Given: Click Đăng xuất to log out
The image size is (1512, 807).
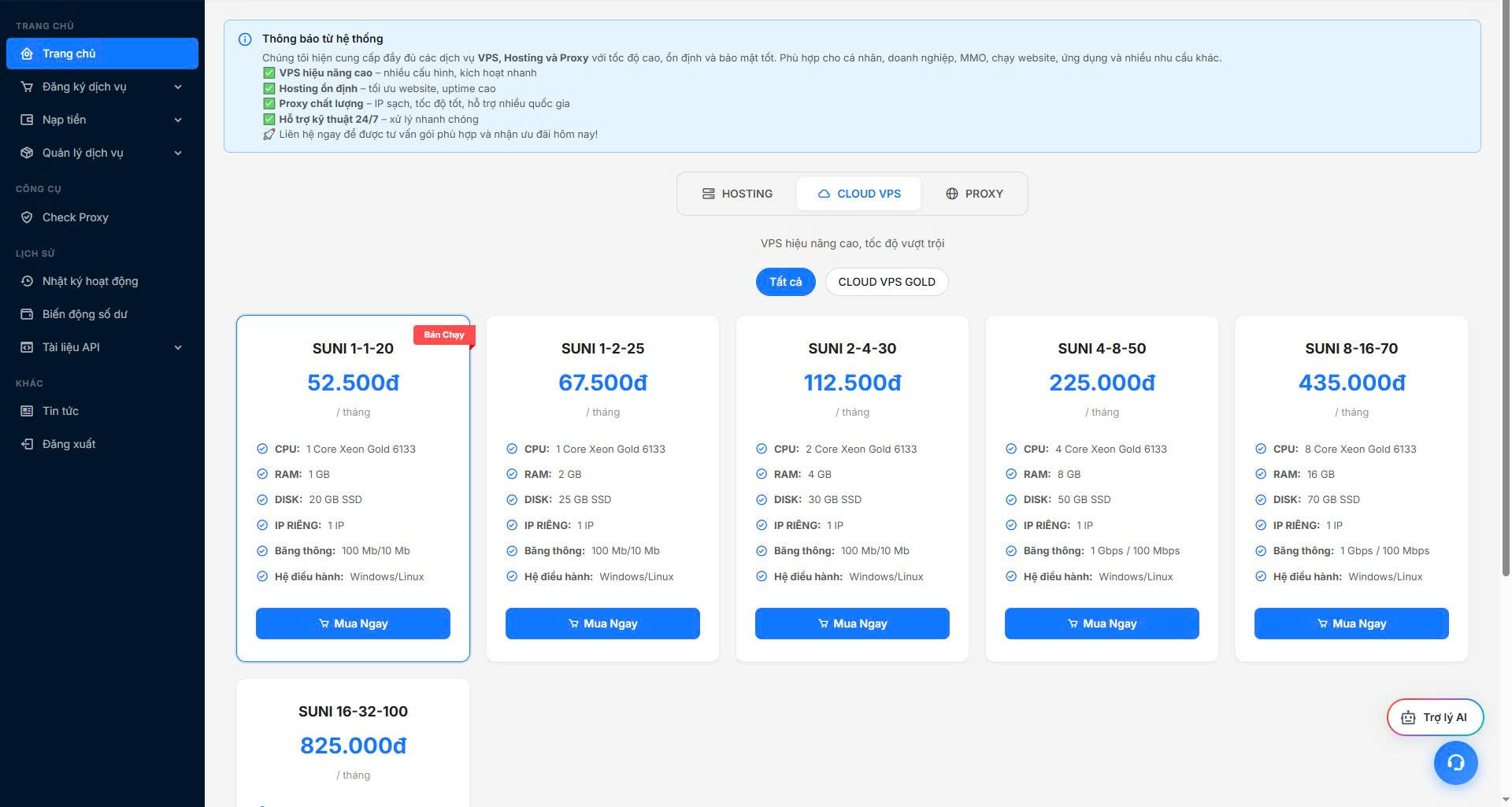Looking at the screenshot, I should 102,444.
